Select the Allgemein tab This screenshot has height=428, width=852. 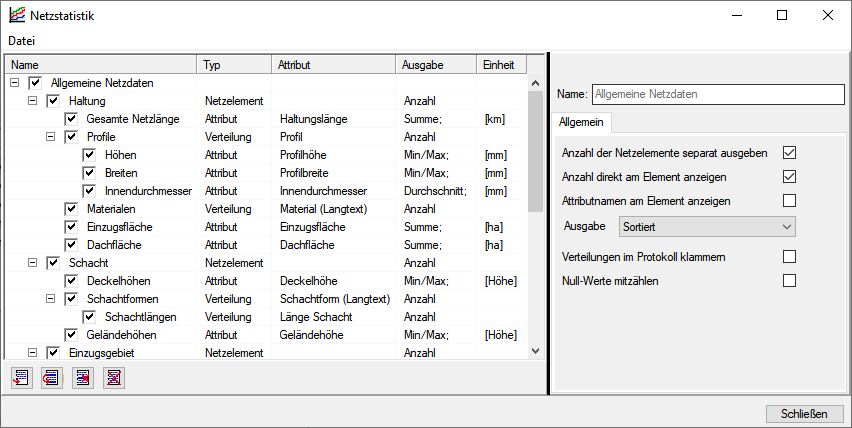point(581,121)
